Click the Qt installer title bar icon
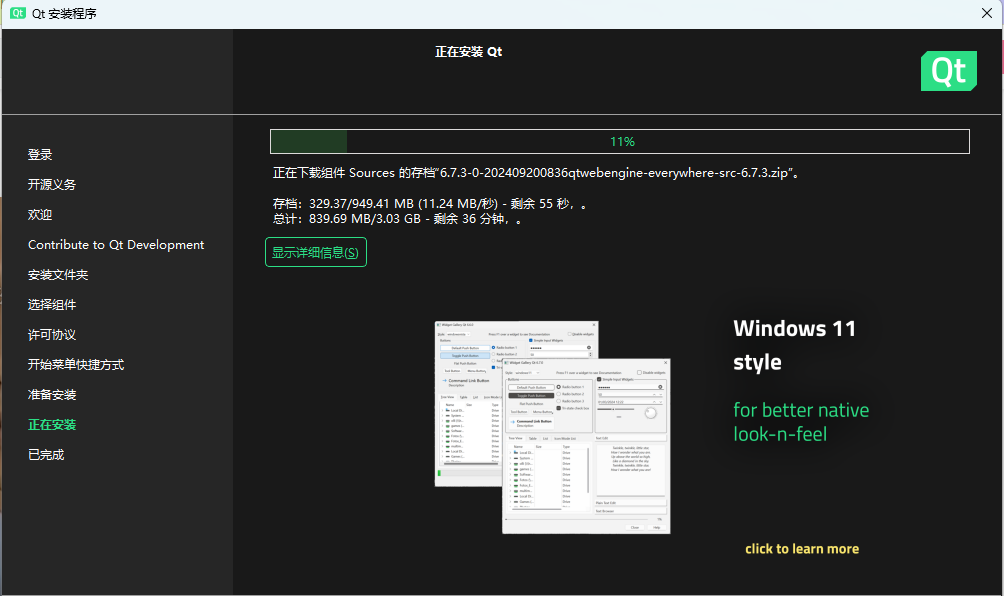 18,13
